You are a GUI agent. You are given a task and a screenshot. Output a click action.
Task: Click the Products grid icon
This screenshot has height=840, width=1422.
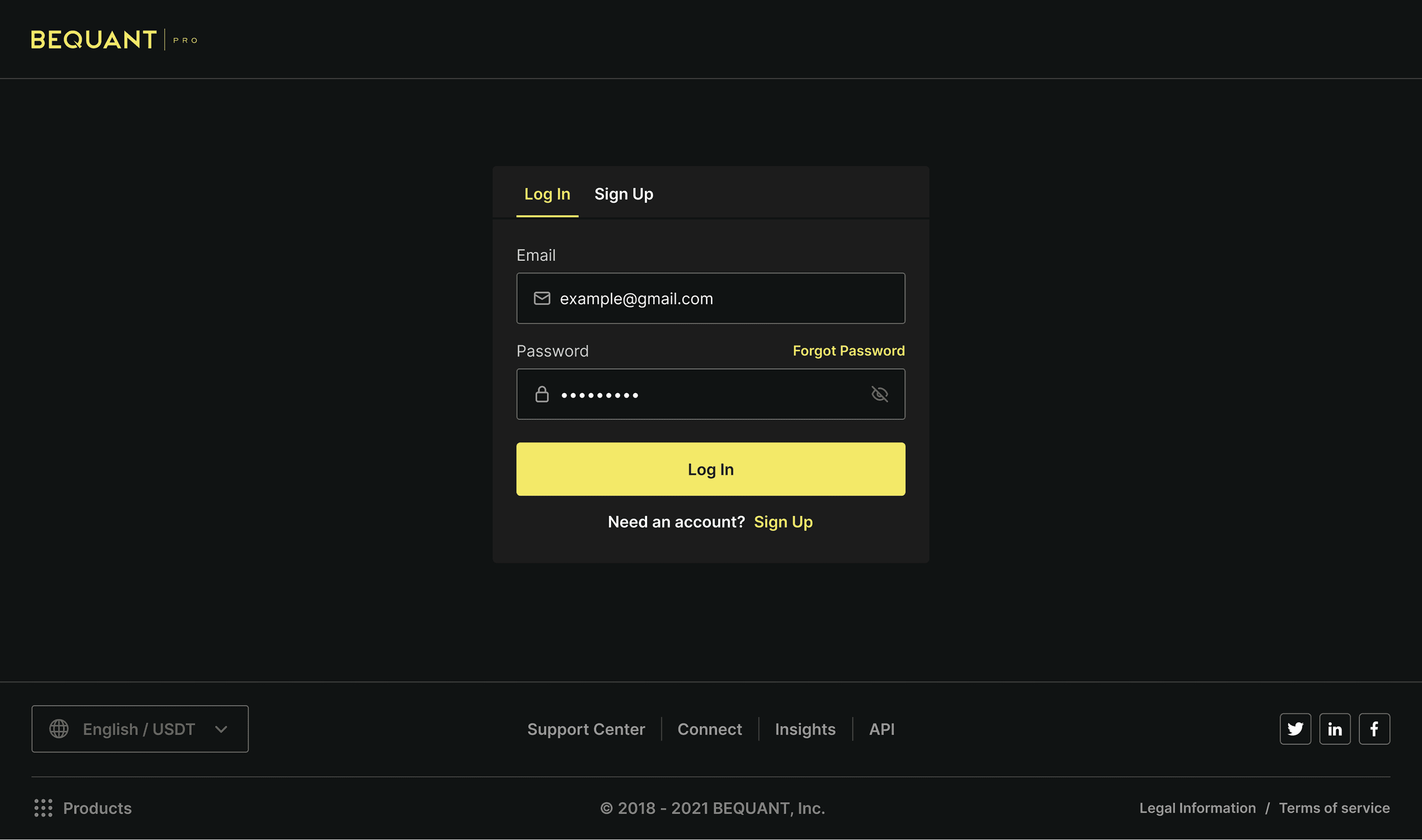43,809
